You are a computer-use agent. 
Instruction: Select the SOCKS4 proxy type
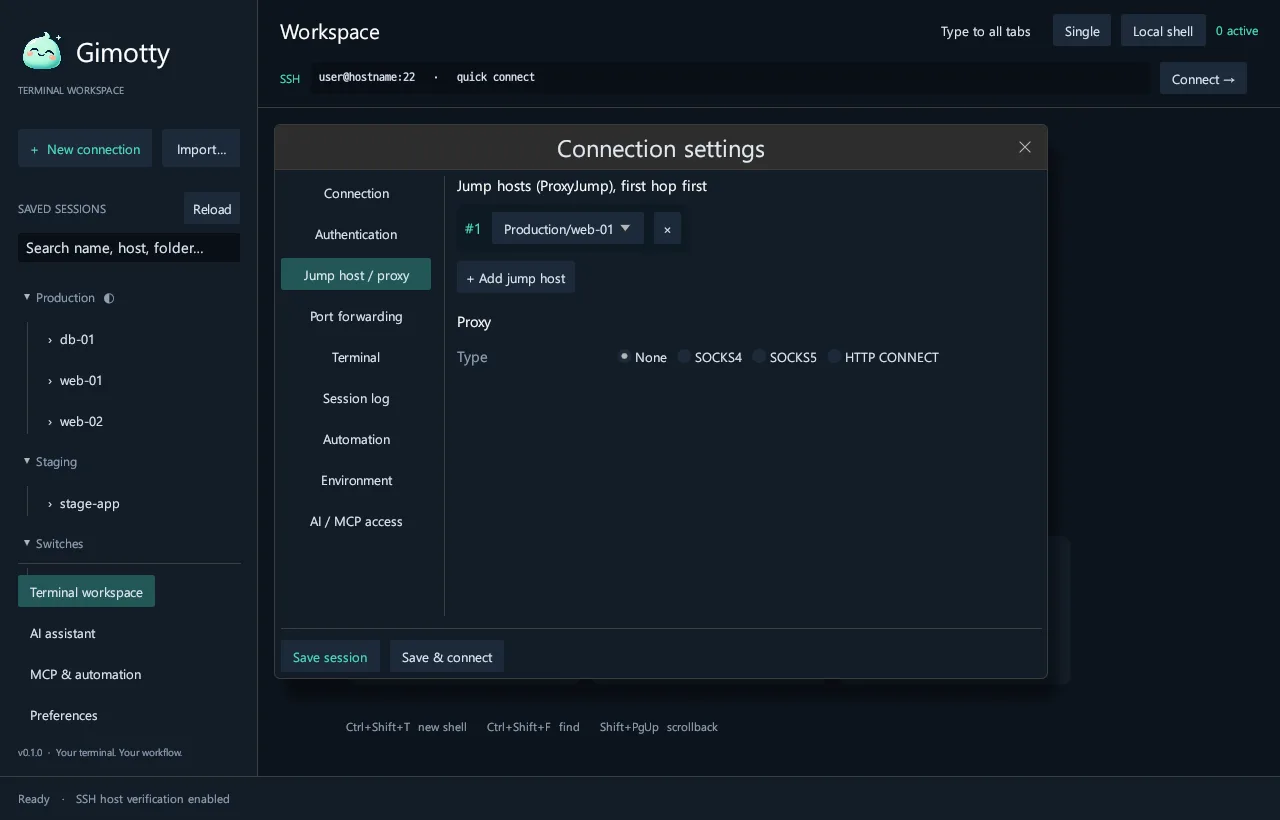(x=710, y=357)
